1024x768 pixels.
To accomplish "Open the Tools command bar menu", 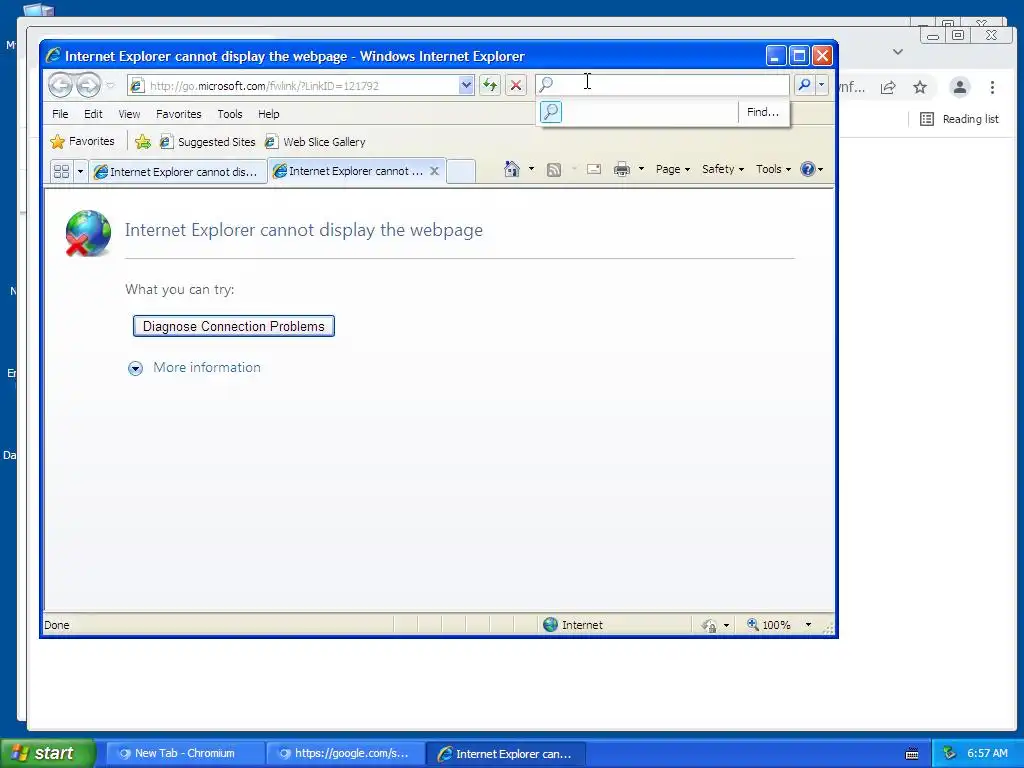I will coord(773,169).
